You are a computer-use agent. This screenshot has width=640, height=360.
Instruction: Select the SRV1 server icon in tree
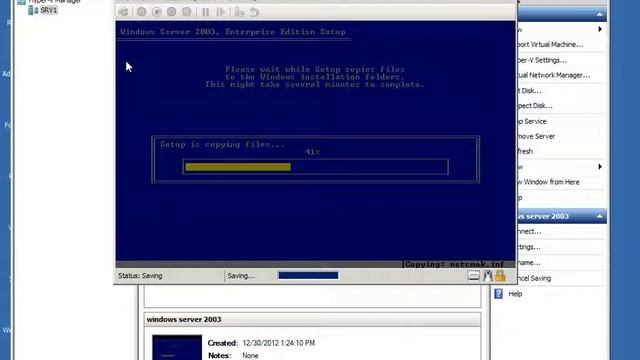tap(33, 10)
